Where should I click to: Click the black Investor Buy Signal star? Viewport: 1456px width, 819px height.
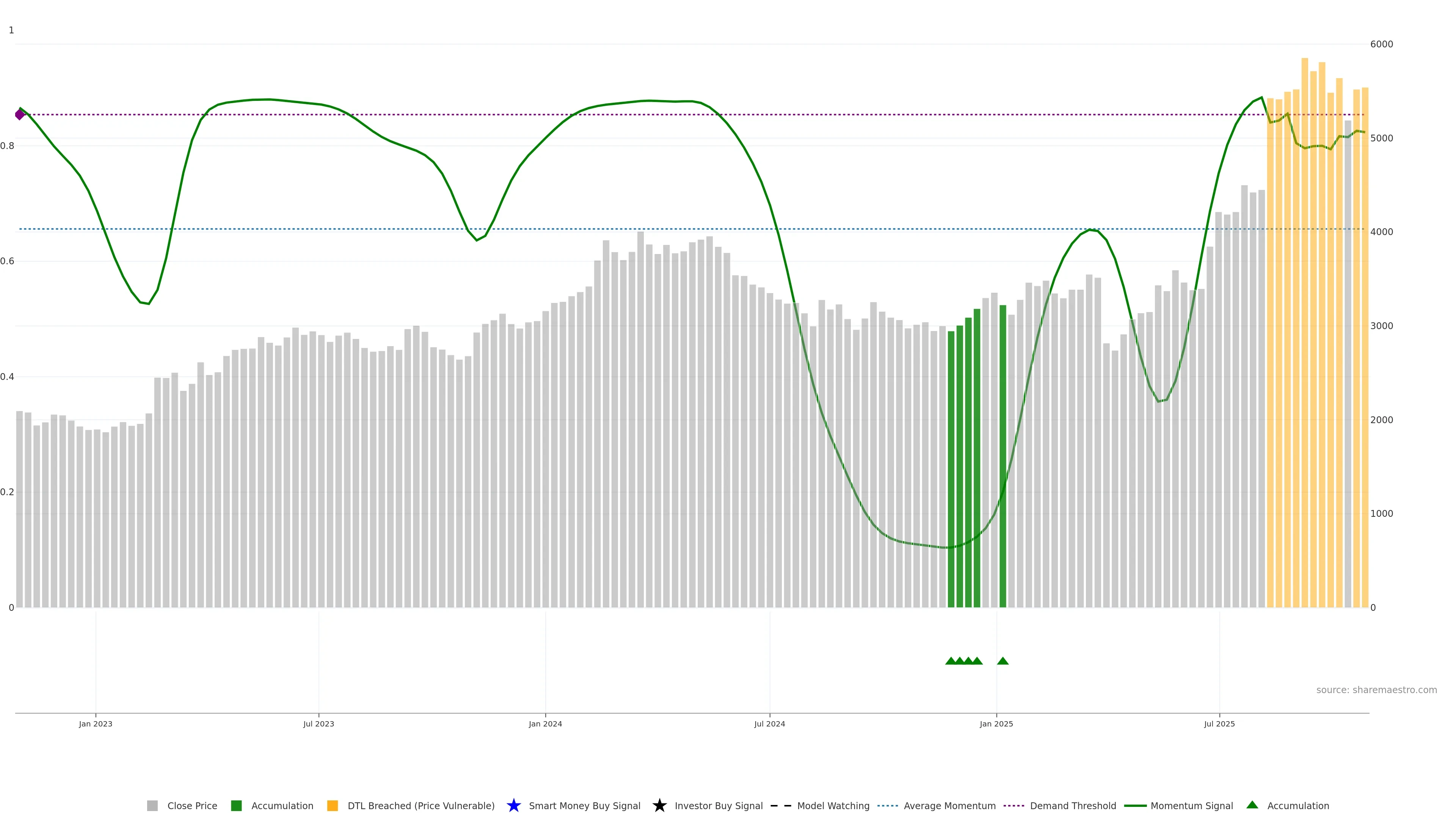click(x=659, y=805)
